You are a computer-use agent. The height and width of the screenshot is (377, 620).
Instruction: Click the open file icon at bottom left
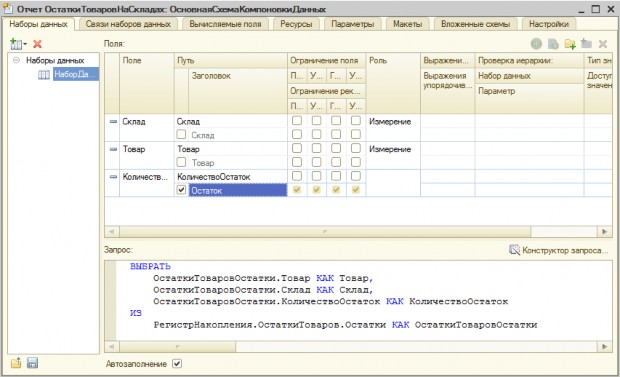(x=16, y=362)
